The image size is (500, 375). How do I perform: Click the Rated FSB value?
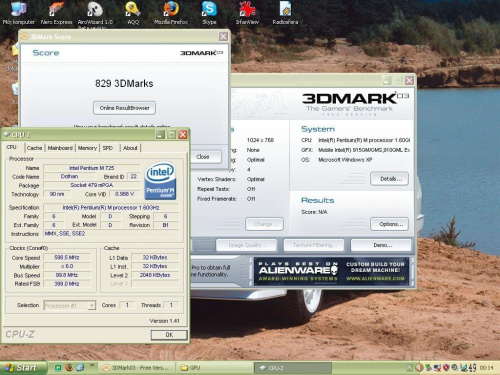pyautogui.click(x=67, y=284)
